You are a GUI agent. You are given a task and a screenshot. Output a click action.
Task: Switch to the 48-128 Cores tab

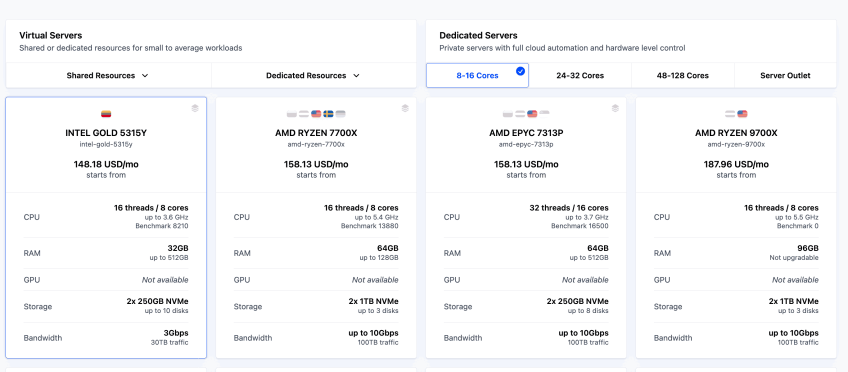683,76
